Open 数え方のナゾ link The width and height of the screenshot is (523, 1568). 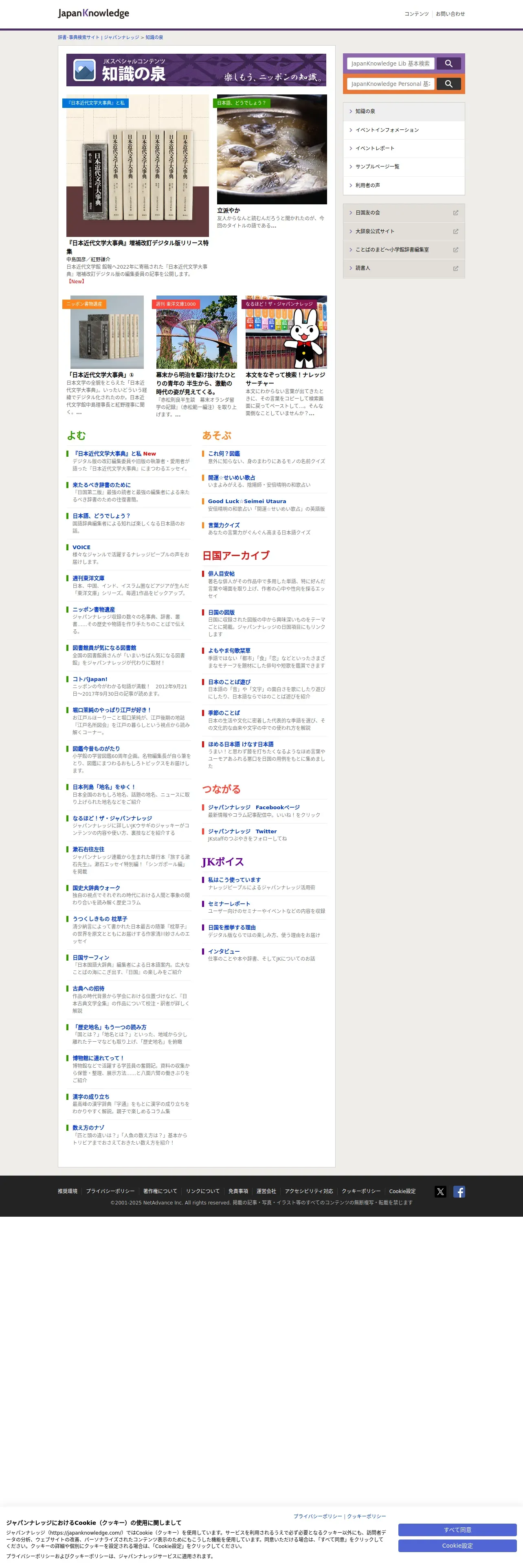88,1128
